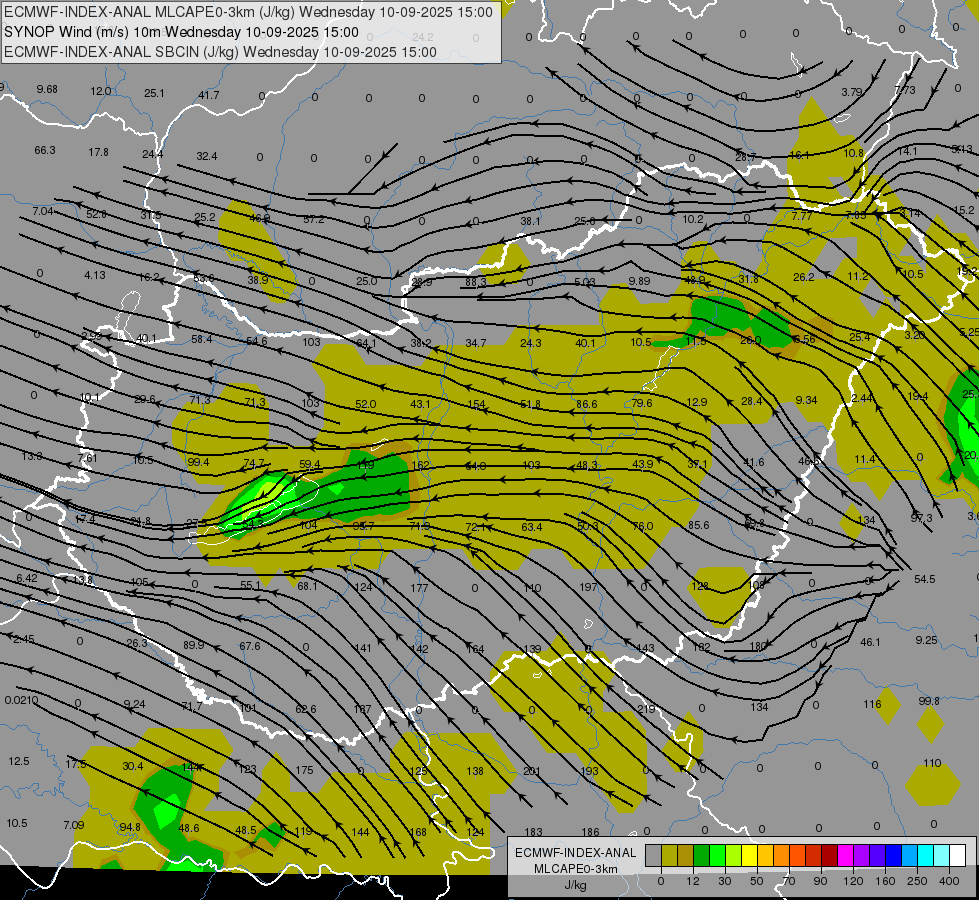This screenshot has width=979, height=900.
Task: Click the map value 154
Action: coord(476,404)
